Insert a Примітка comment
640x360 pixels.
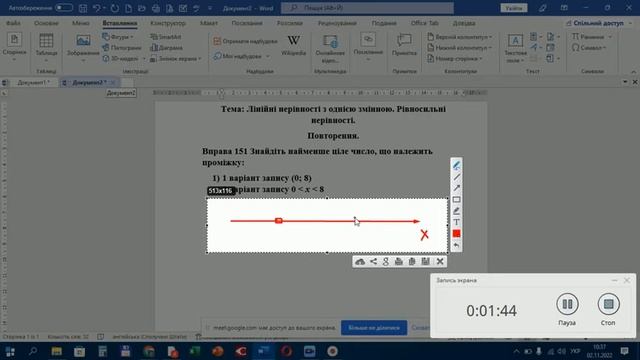[x=404, y=45]
